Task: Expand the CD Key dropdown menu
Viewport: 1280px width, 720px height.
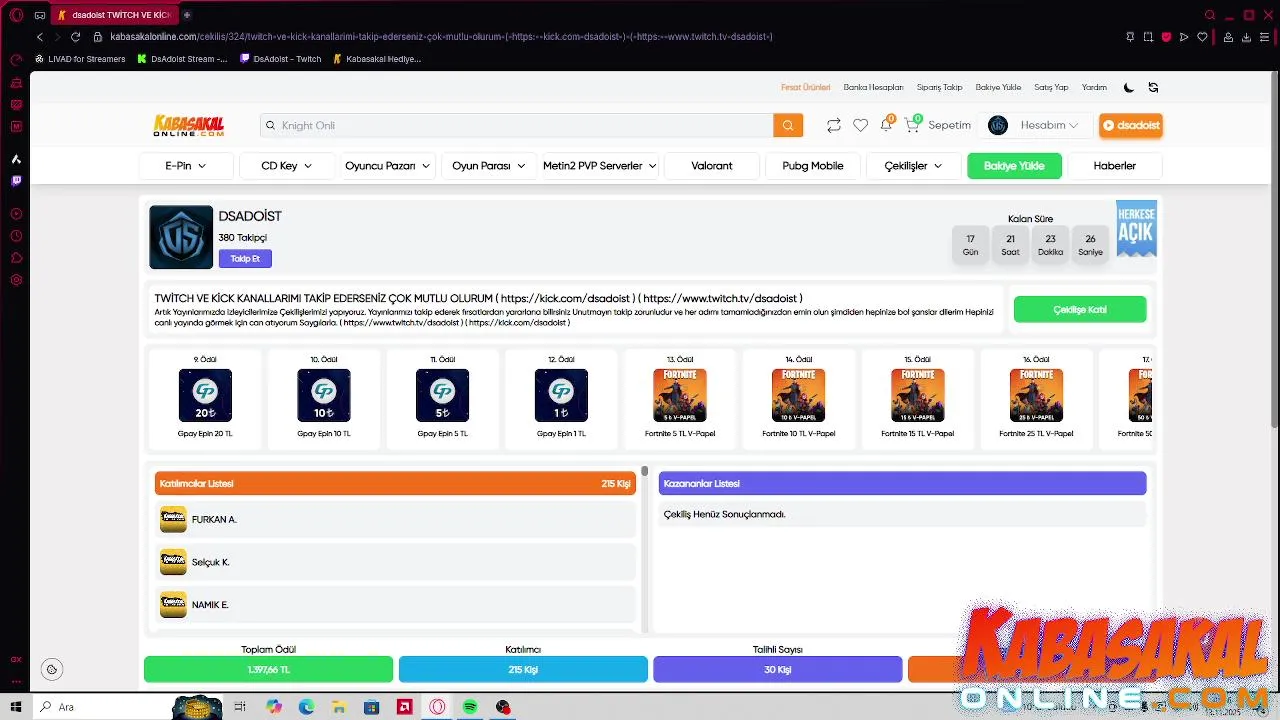Action: coord(287,166)
